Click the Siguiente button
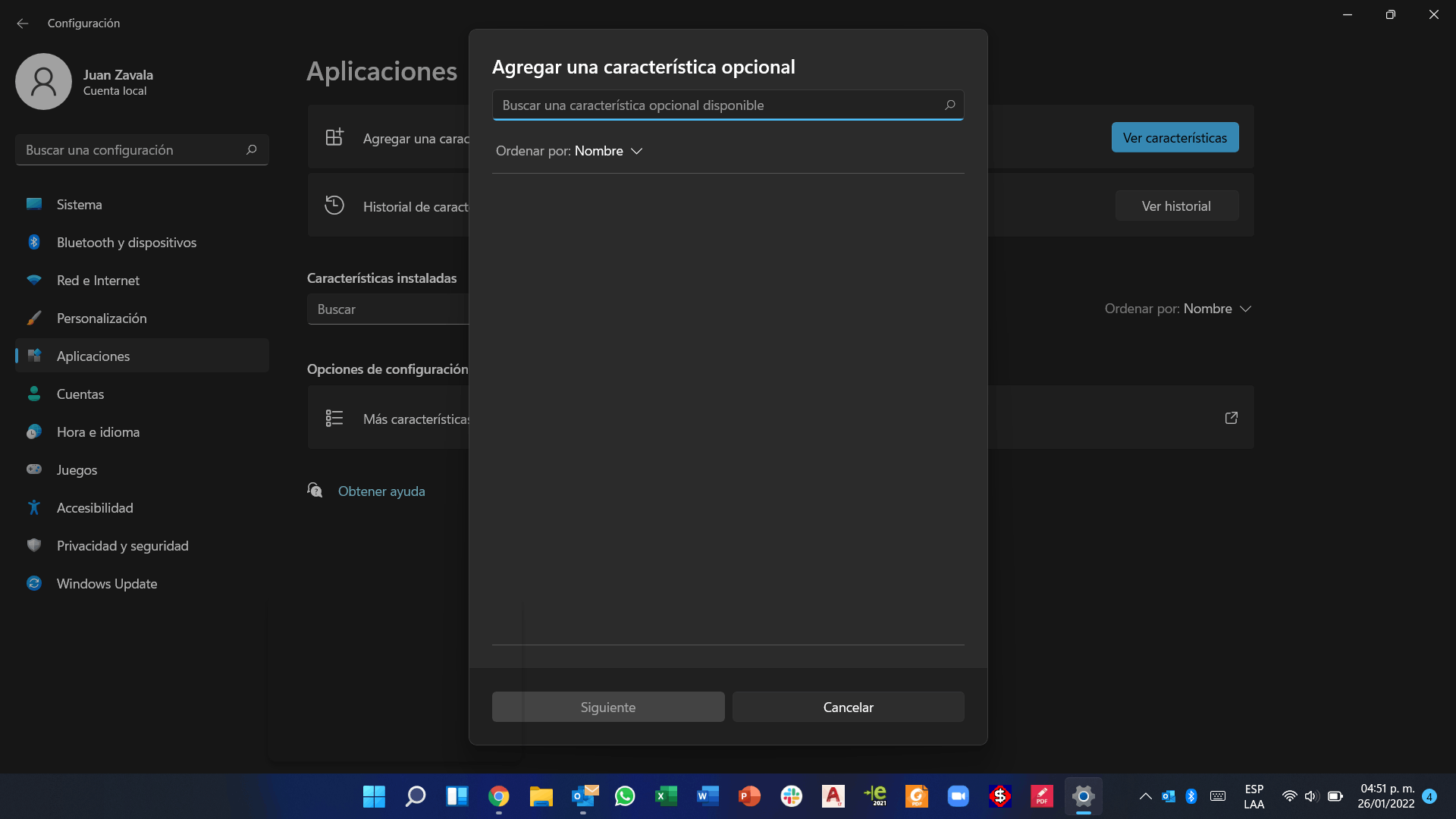The image size is (1456, 819). [607, 708]
